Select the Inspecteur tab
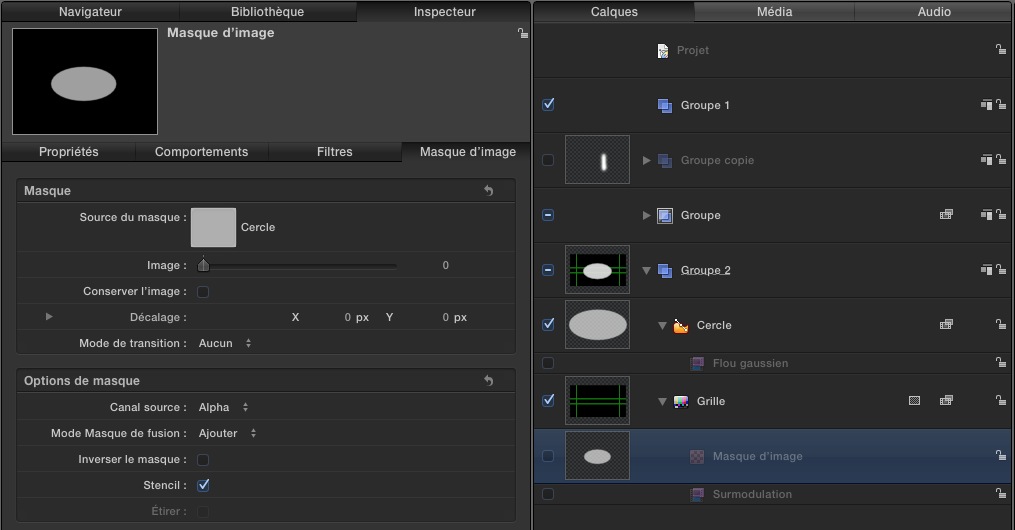The width and height of the screenshot is (1015, 530). click(444, 12)
